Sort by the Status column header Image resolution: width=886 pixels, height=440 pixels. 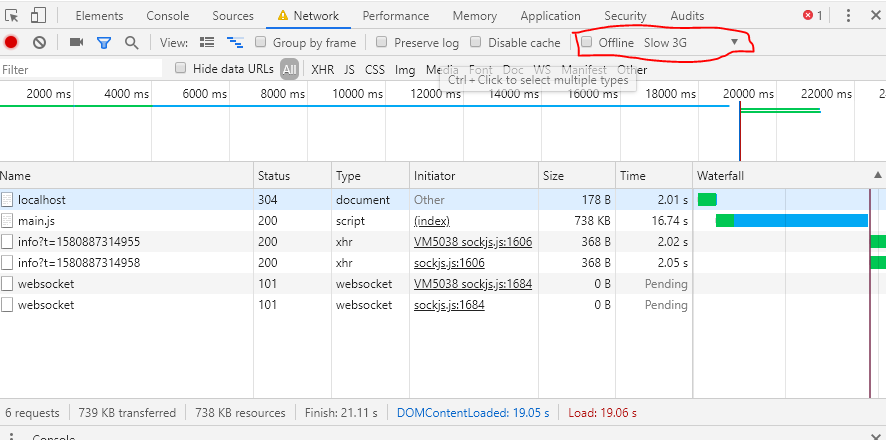click(x=293, y=176)
